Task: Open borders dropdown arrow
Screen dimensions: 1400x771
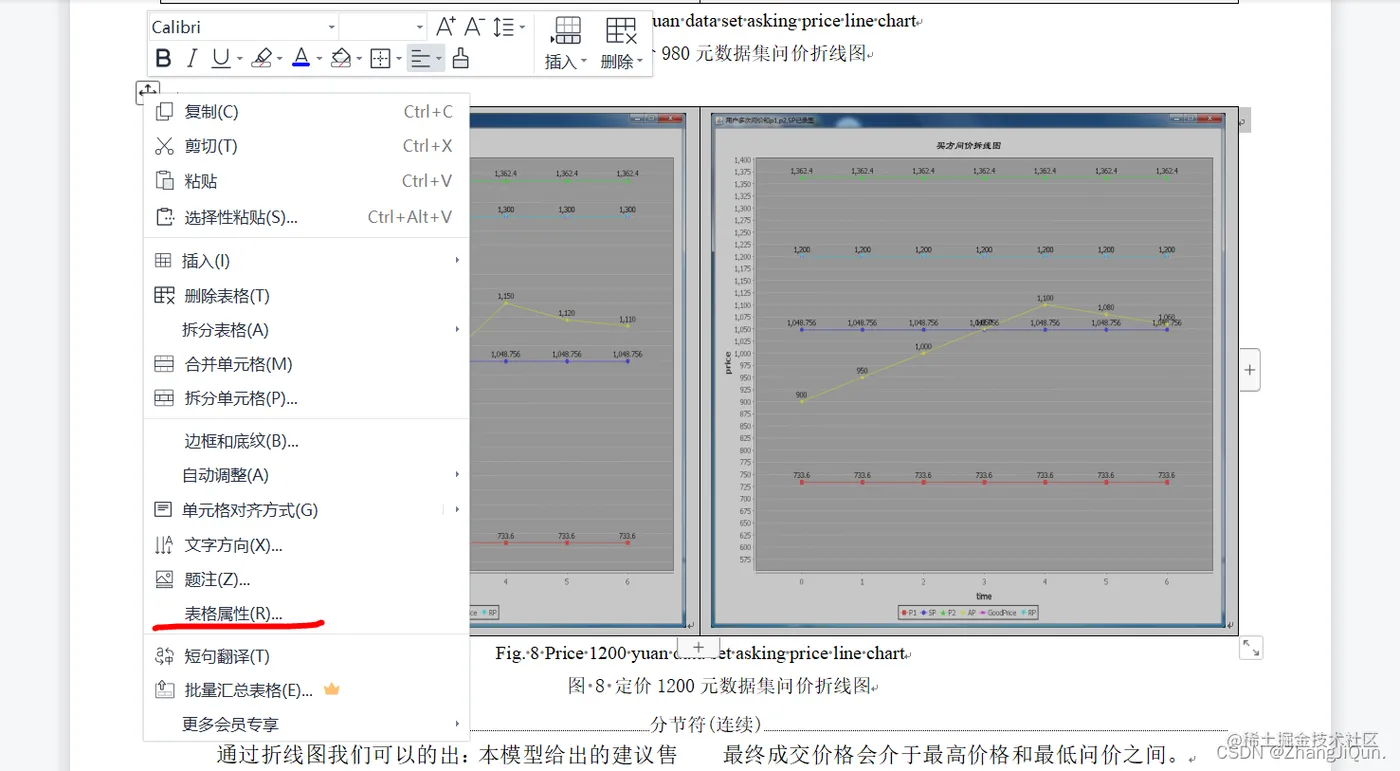Action: pyautogui.click(x=398, y=59)
